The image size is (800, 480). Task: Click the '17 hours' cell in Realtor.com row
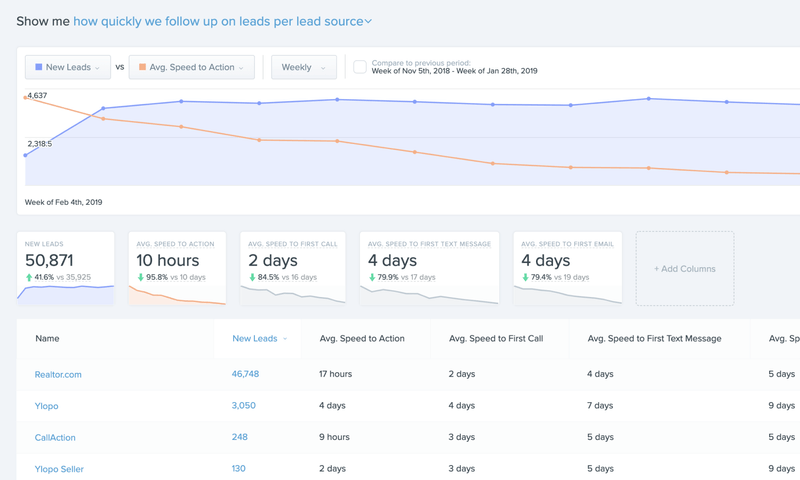(336, 374)
